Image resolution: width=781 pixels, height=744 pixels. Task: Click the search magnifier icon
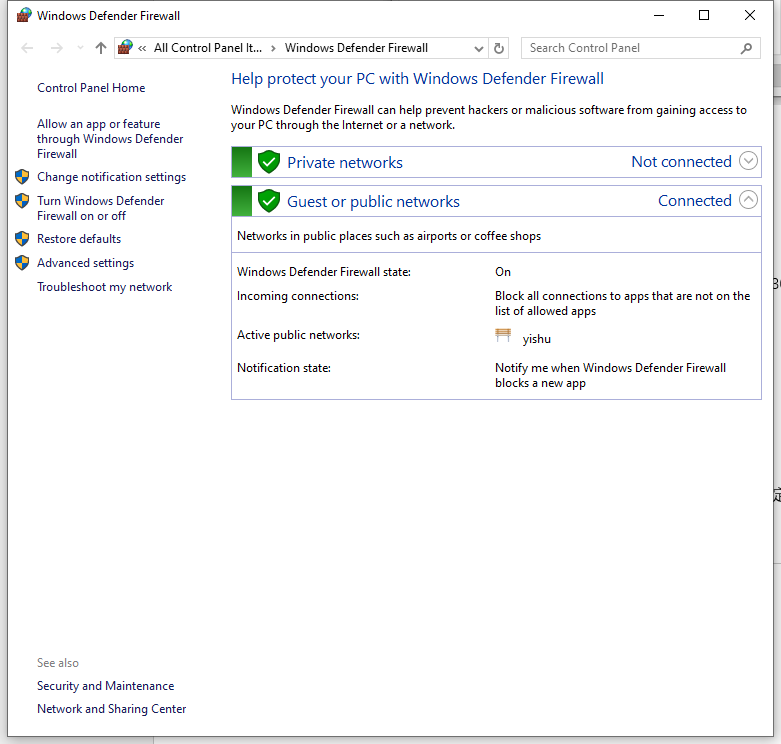pyautogui.click(x=746, y=48)
